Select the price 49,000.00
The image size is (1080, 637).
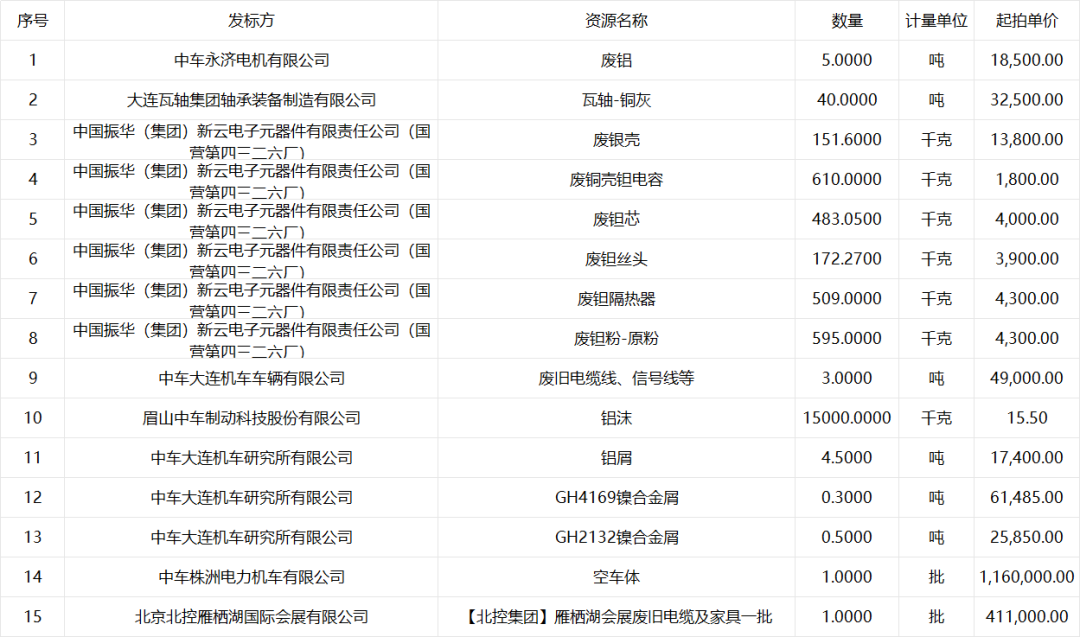[x=1026, y=379]
